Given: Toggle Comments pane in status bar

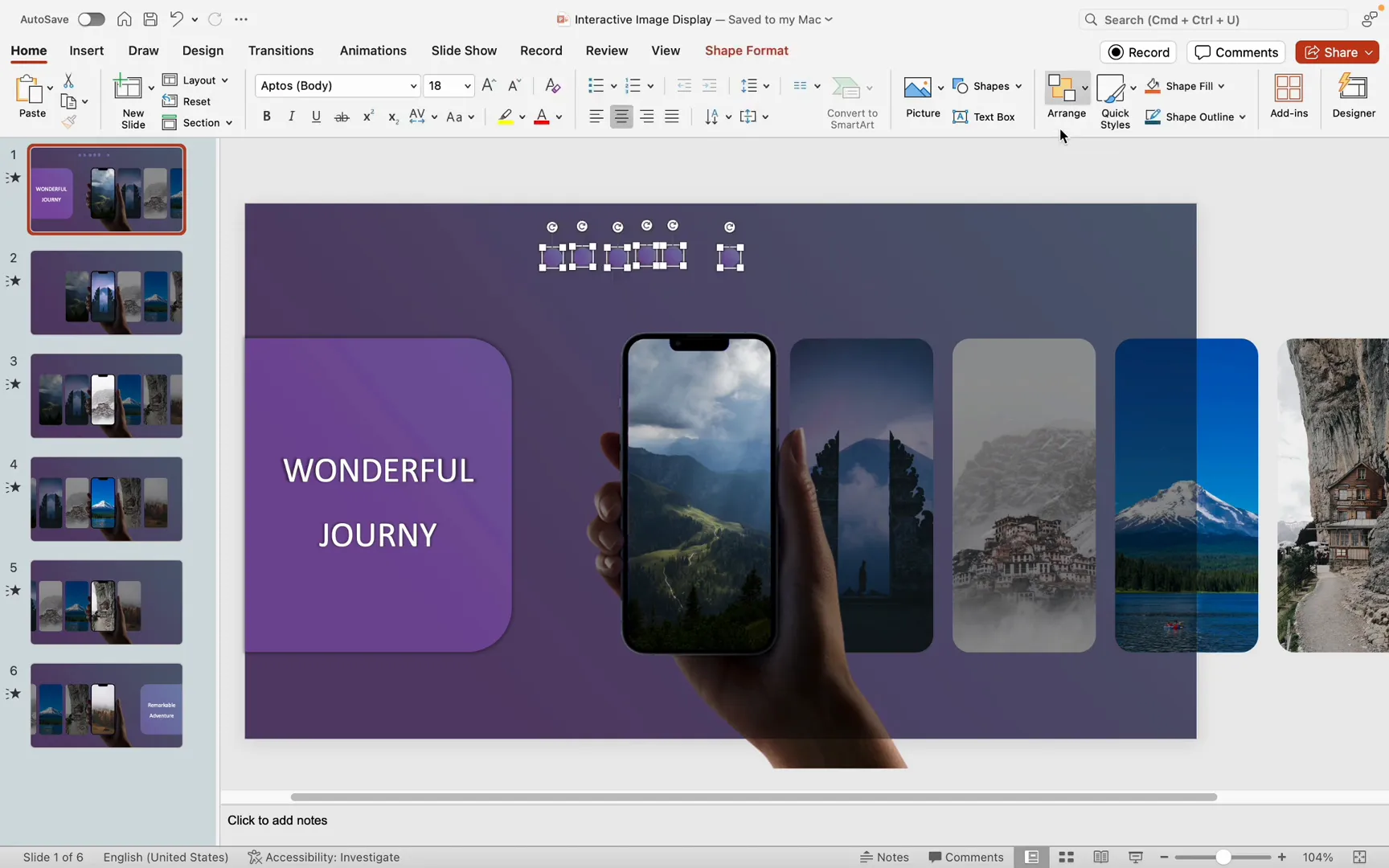Looking at the screenshot, I should [x=965, y=858].
